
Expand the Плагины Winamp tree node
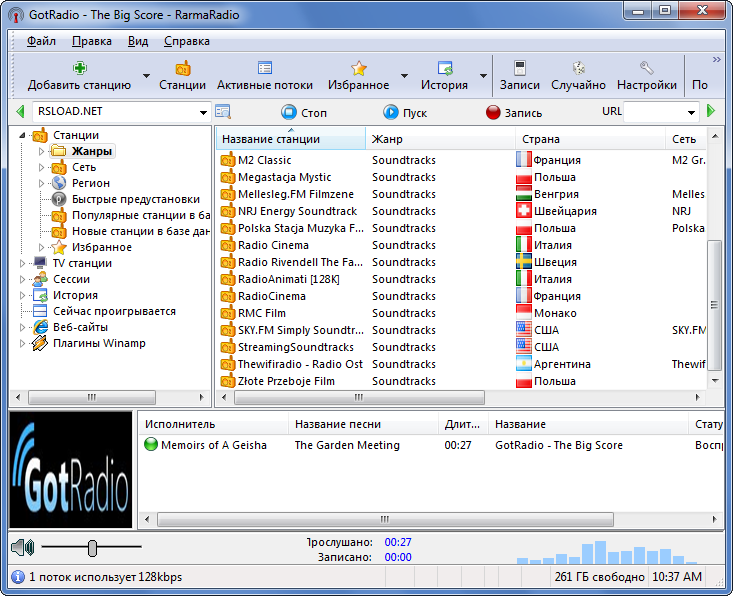pyautogui.click(x=22, y=344)
